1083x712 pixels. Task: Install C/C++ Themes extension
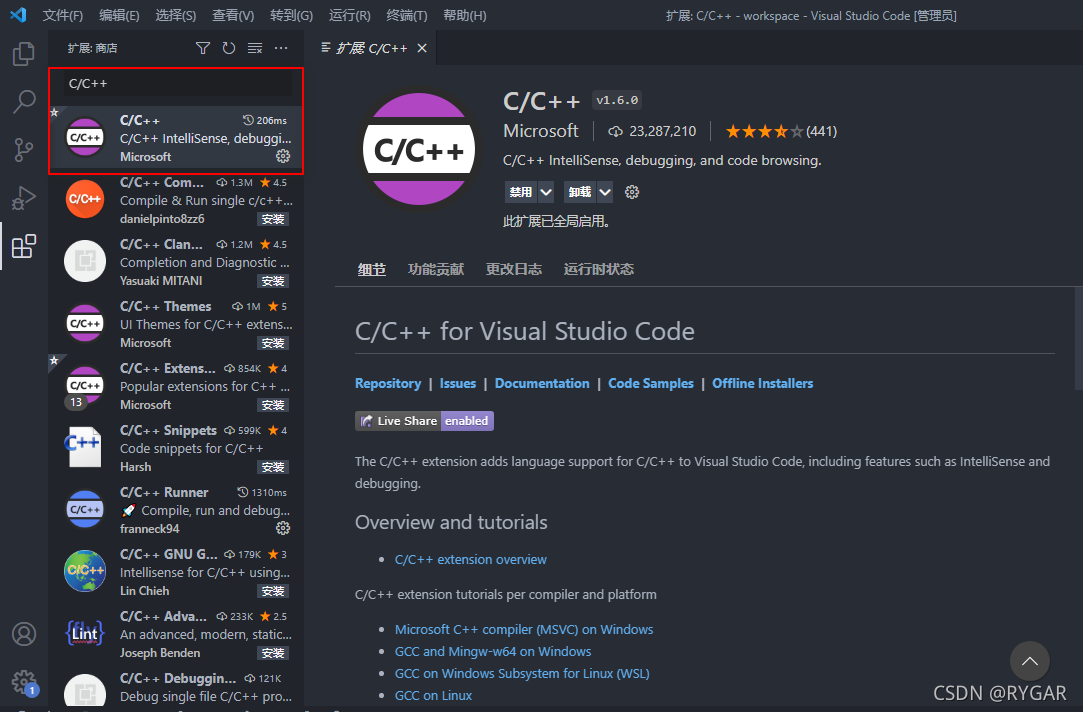(x=273, y=343)
